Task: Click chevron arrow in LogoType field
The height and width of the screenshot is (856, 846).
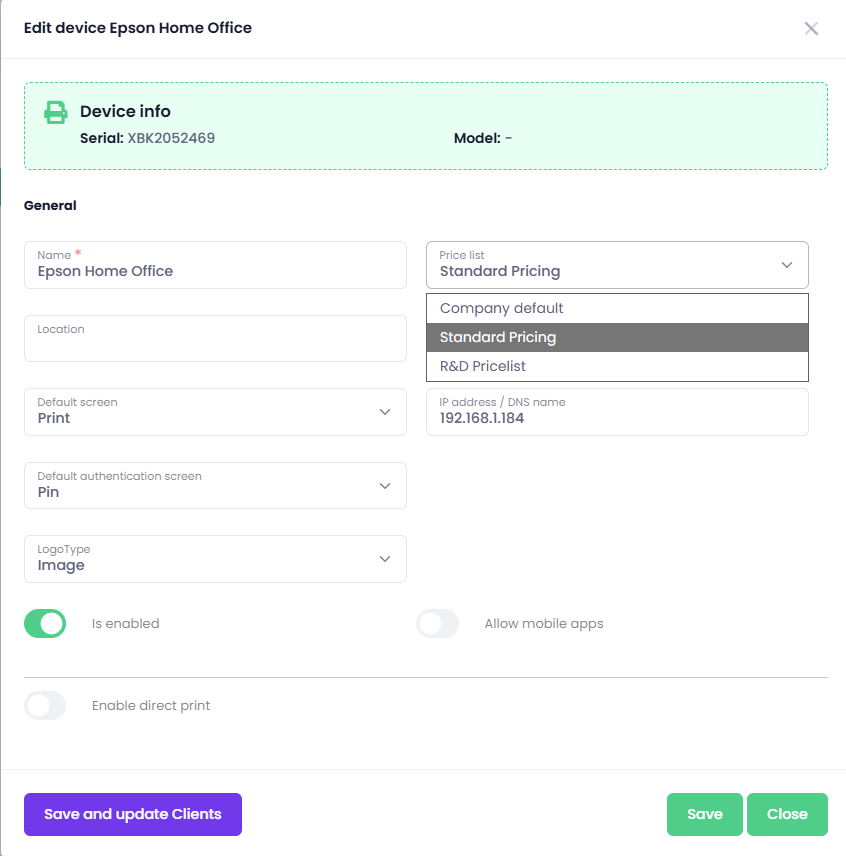Action: pos(385,559)
